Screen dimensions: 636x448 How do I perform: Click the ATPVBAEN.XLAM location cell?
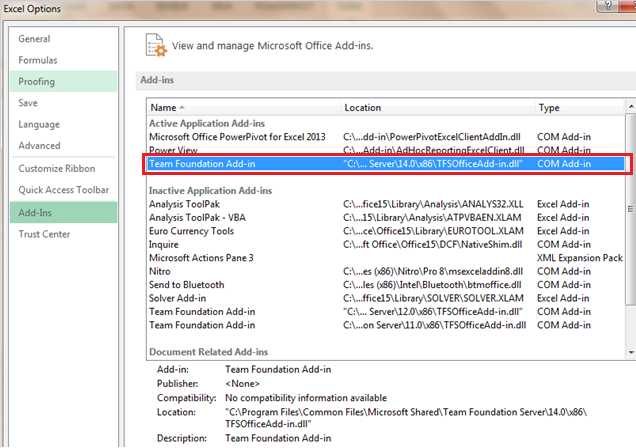click(432, 217)
